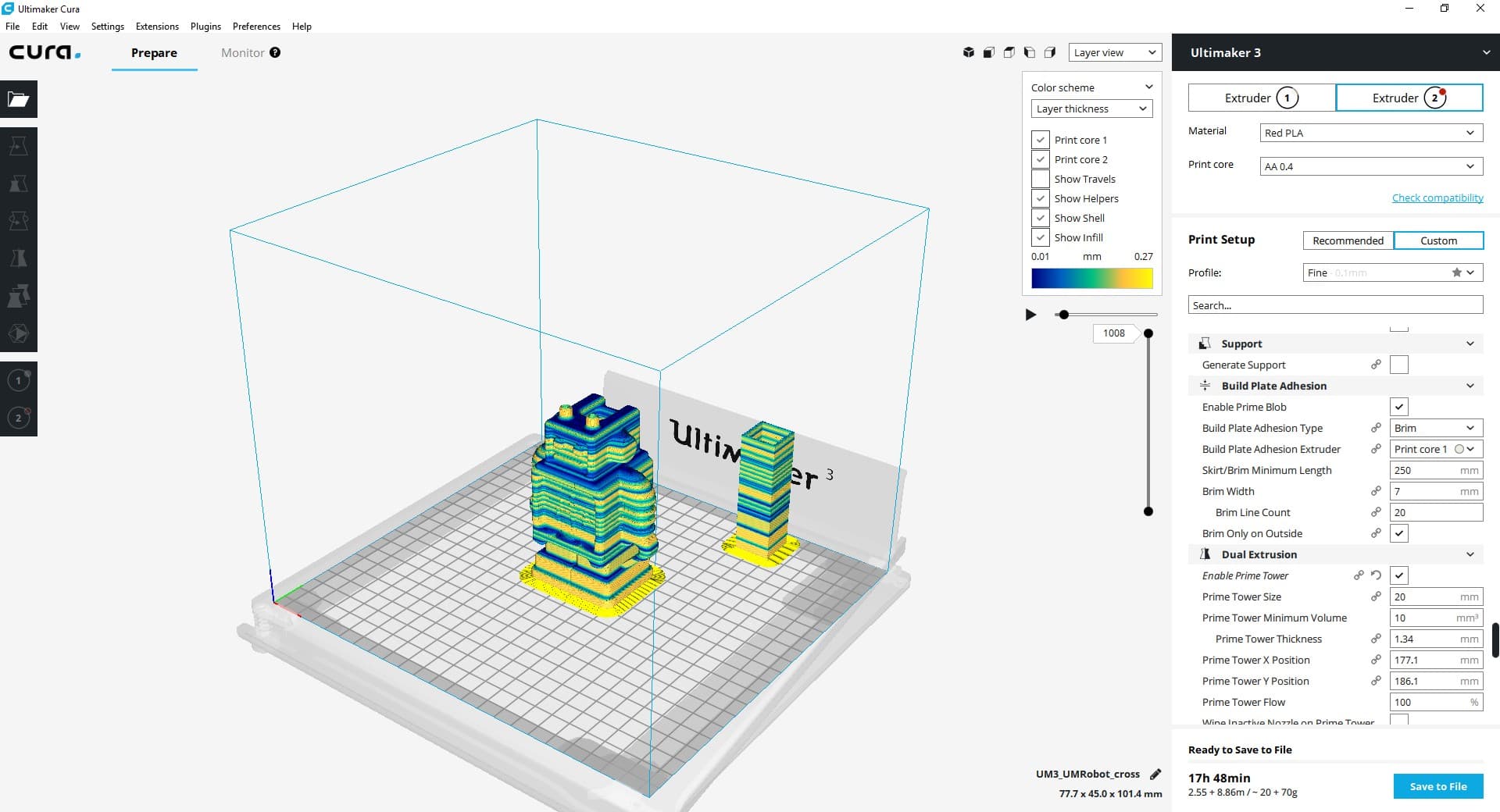1500x812 pixels.
Task: Enable Show Travels checkbox
Action: pos(1040,179)
